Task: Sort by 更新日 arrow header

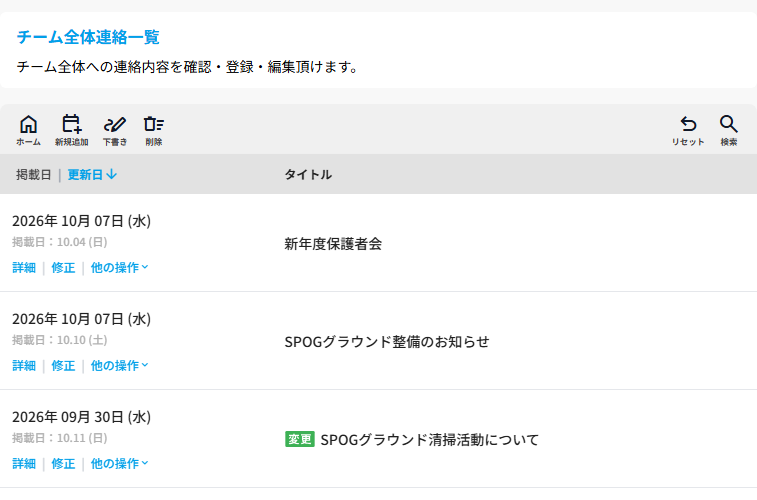Action: [x=92, y=174]
